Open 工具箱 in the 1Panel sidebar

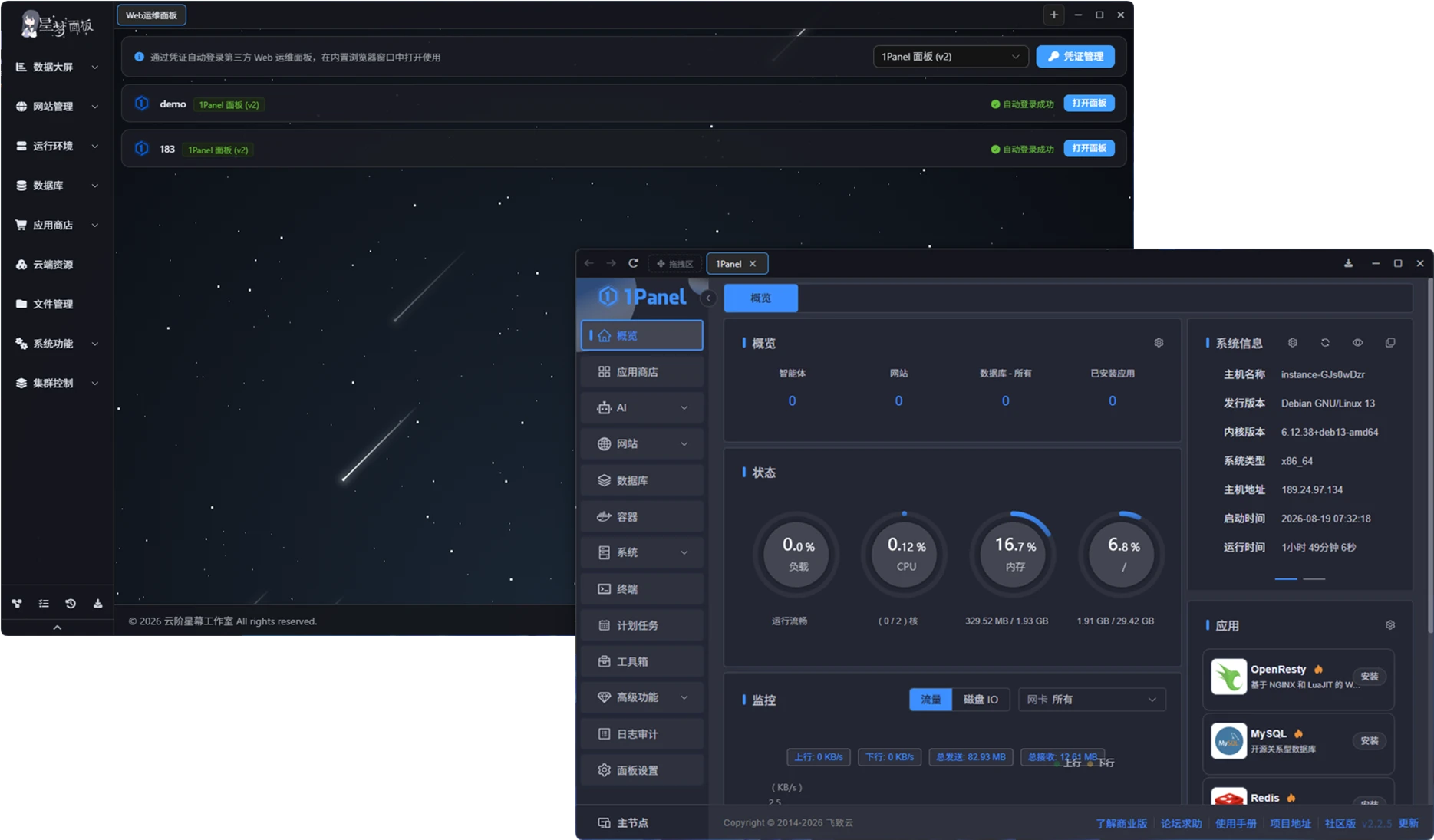pos(642,661)
